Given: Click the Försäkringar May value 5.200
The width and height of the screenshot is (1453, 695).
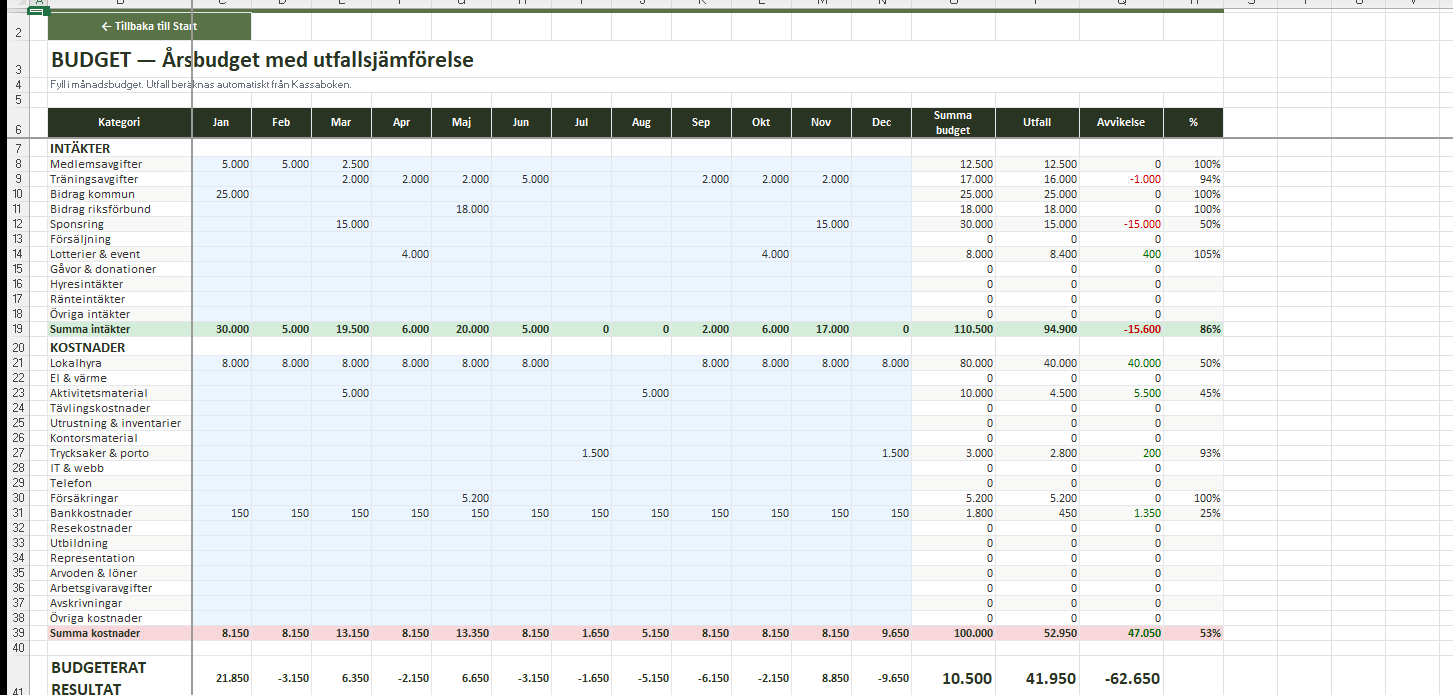Looking at the screenshot, I should click(461, 498).
